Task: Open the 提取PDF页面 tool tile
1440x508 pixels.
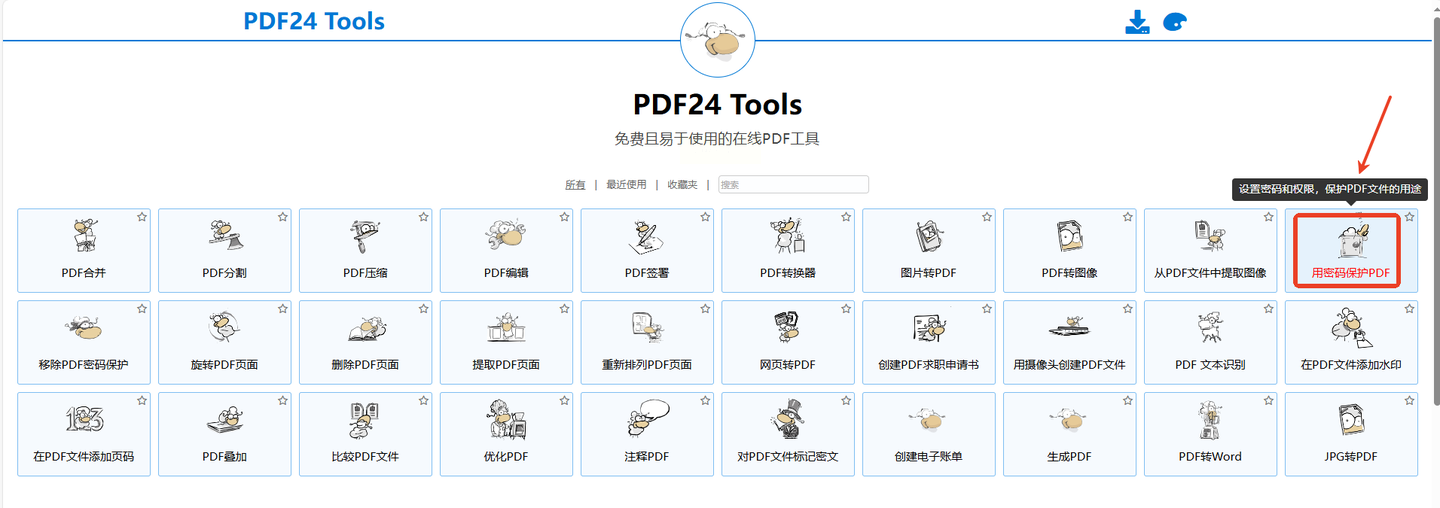Action: (x=507, y=343)
